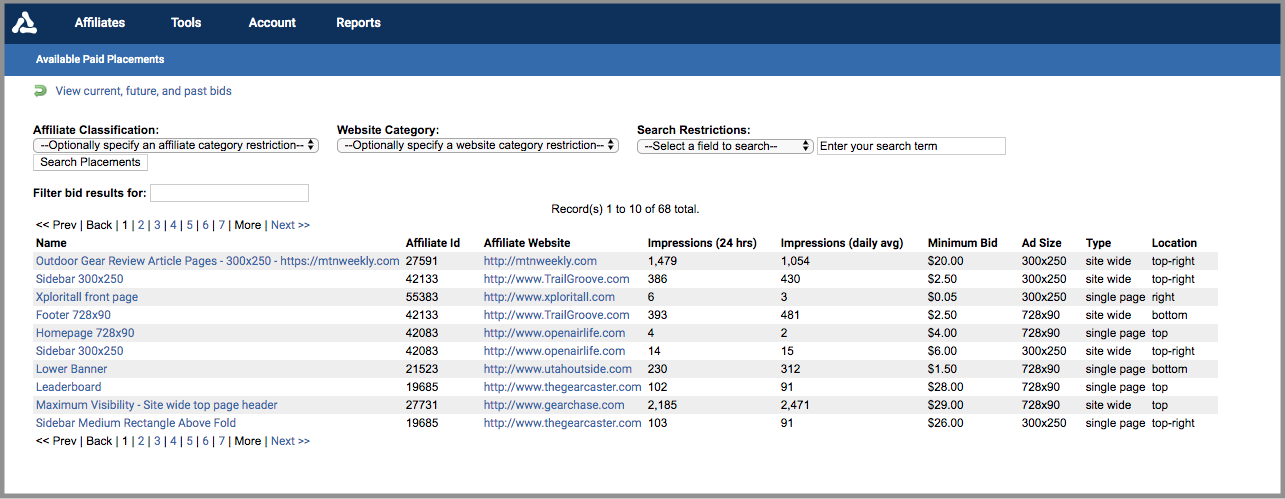
Task: Expand the Affiliate Classification dropdown
Action: (x=176, y=146)
